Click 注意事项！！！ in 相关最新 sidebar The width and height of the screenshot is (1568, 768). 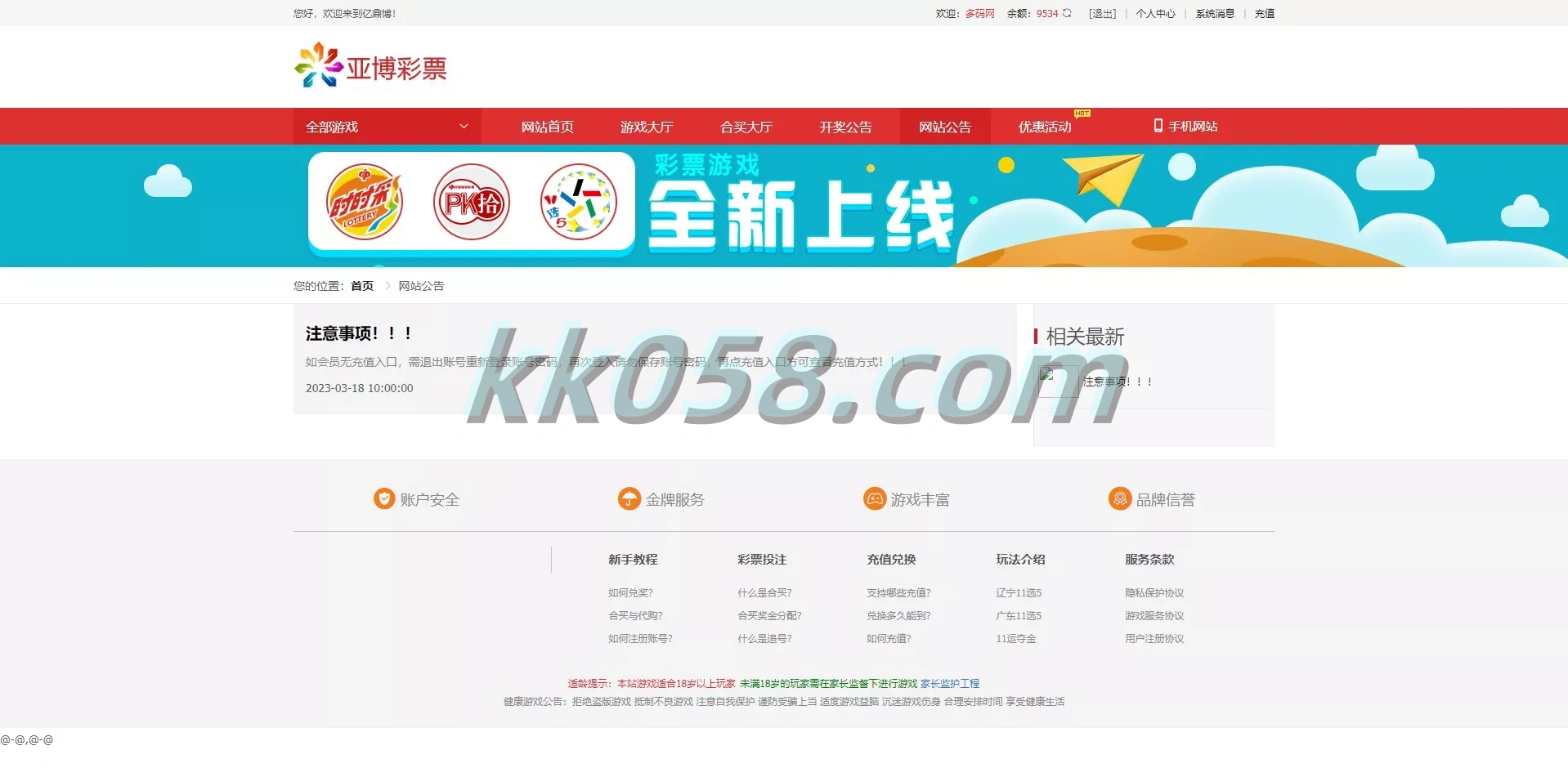[x=1118, y=382]
